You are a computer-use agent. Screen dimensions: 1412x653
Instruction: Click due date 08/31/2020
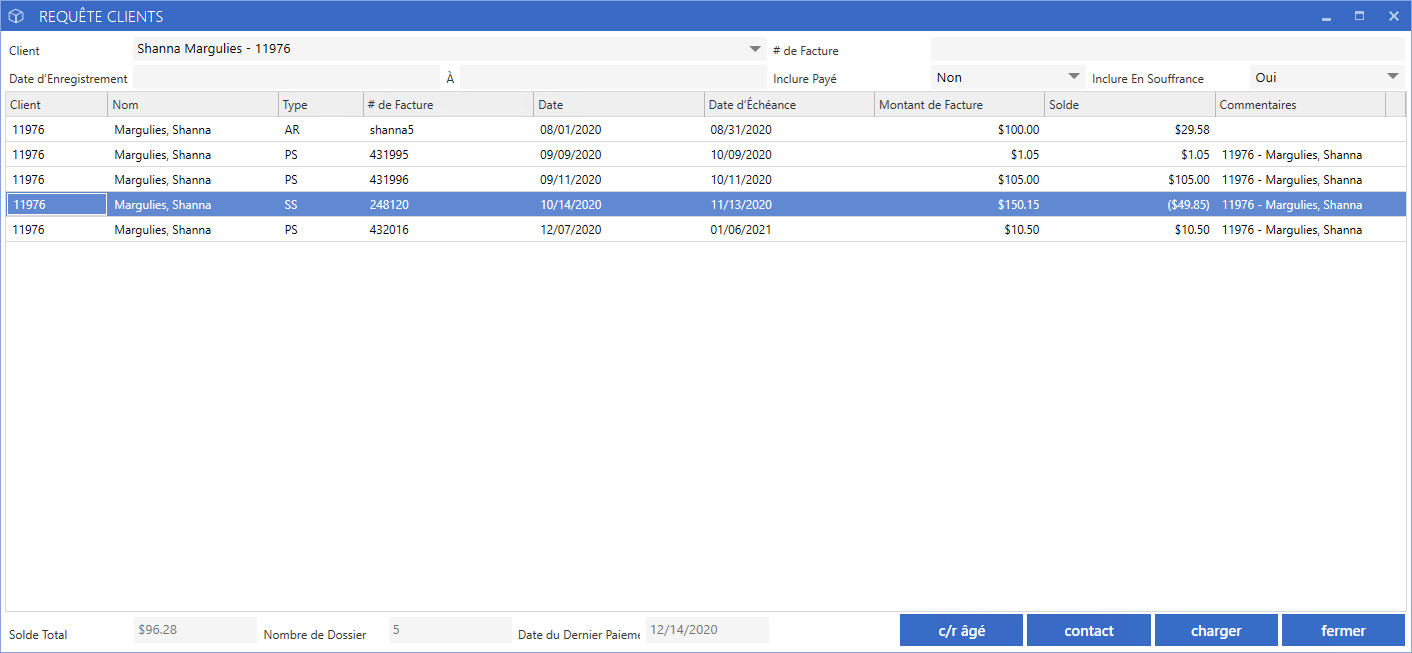[x=789, y=130]
